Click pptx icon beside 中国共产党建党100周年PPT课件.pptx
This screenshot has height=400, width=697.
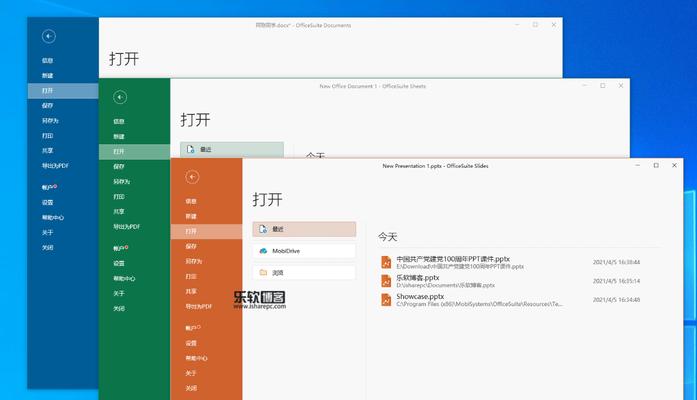pyautogui.click(x=386, y=262)
